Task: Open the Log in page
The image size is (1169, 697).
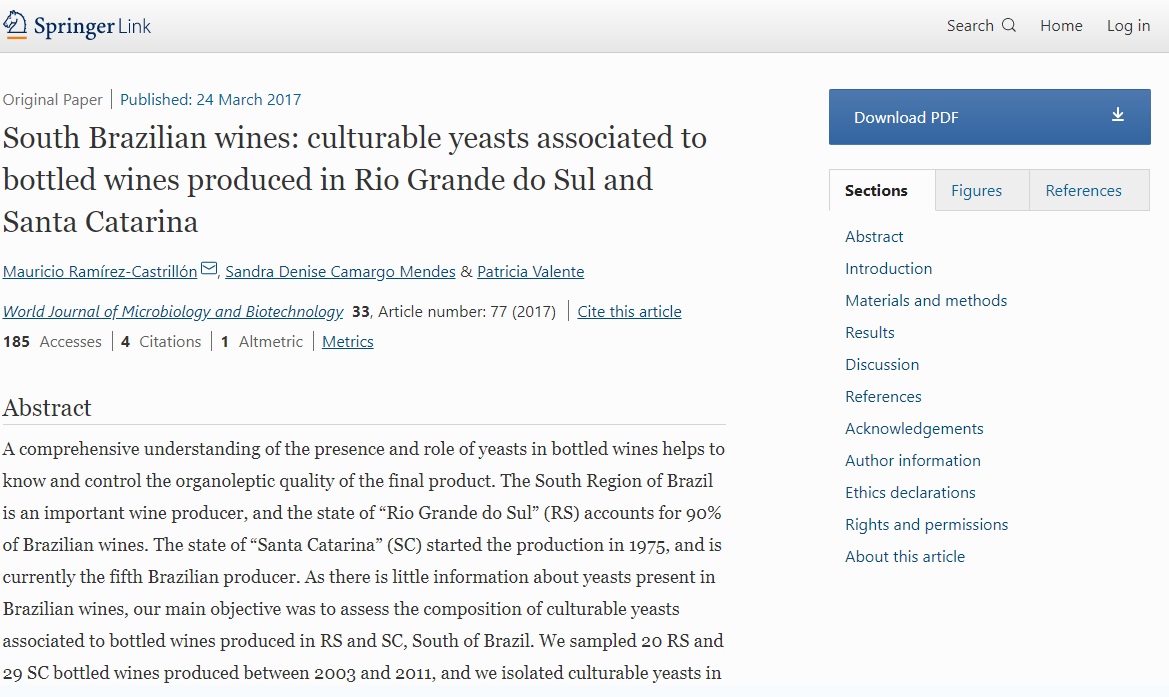Action: tap(1128, 26)
